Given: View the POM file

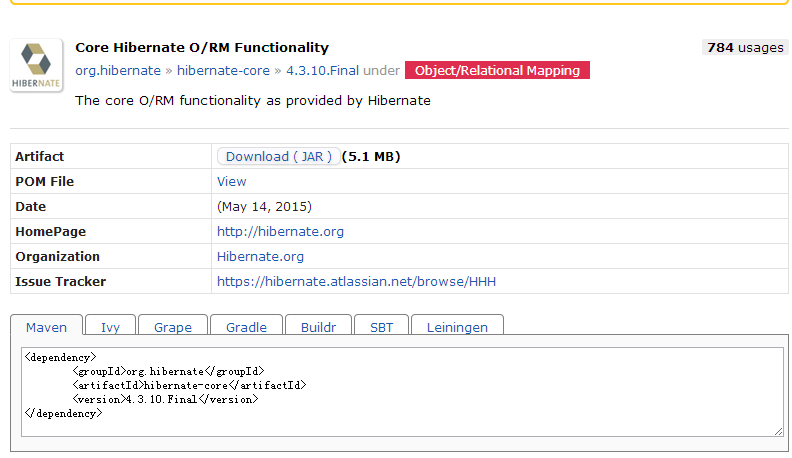Looking at the screenshot, I should pyautogui.click(x=231, y=182).
